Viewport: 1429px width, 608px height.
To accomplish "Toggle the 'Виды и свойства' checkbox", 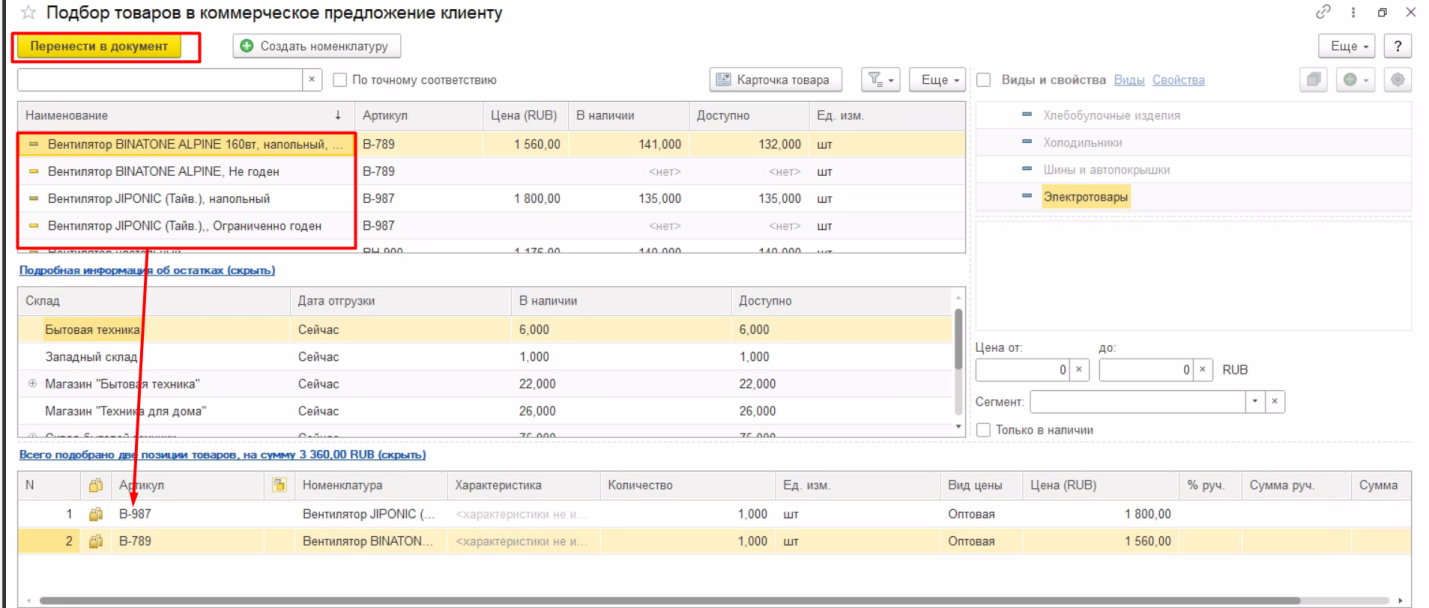I will (x=984, y=80).
